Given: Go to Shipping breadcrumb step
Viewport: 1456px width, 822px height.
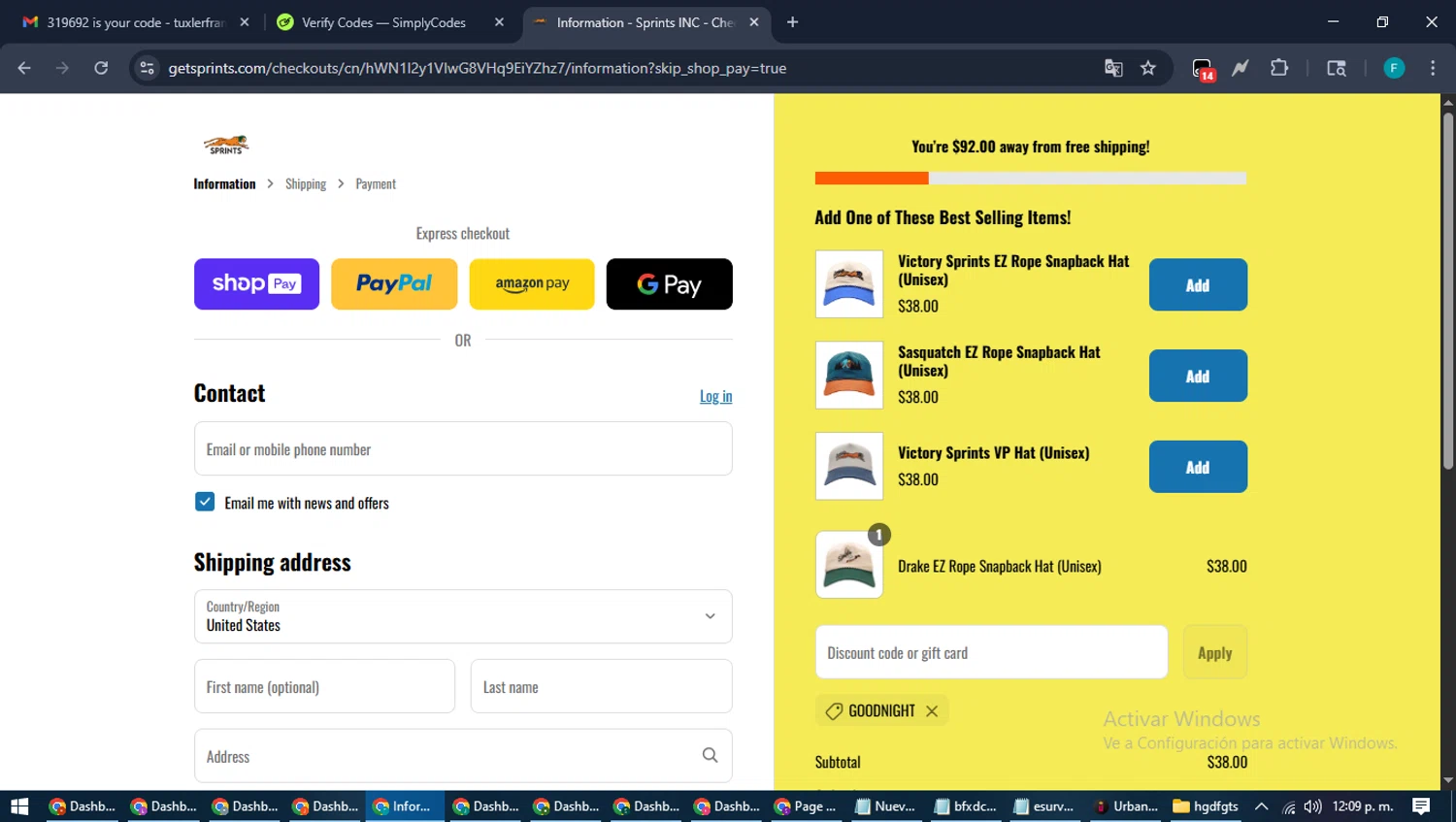Looking at the screenshot, I should click(x=306, y=184).
